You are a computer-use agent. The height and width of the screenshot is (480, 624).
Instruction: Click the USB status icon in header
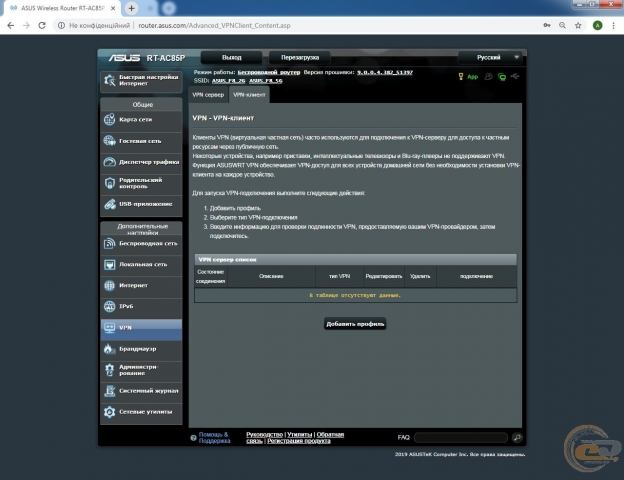point(515,76)
